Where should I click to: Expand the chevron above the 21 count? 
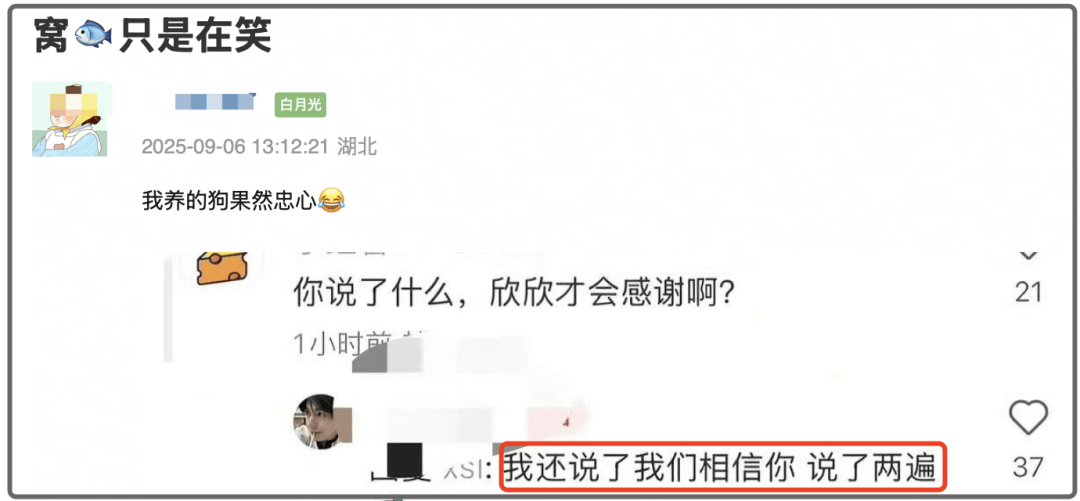click(x=1028, y=255)
